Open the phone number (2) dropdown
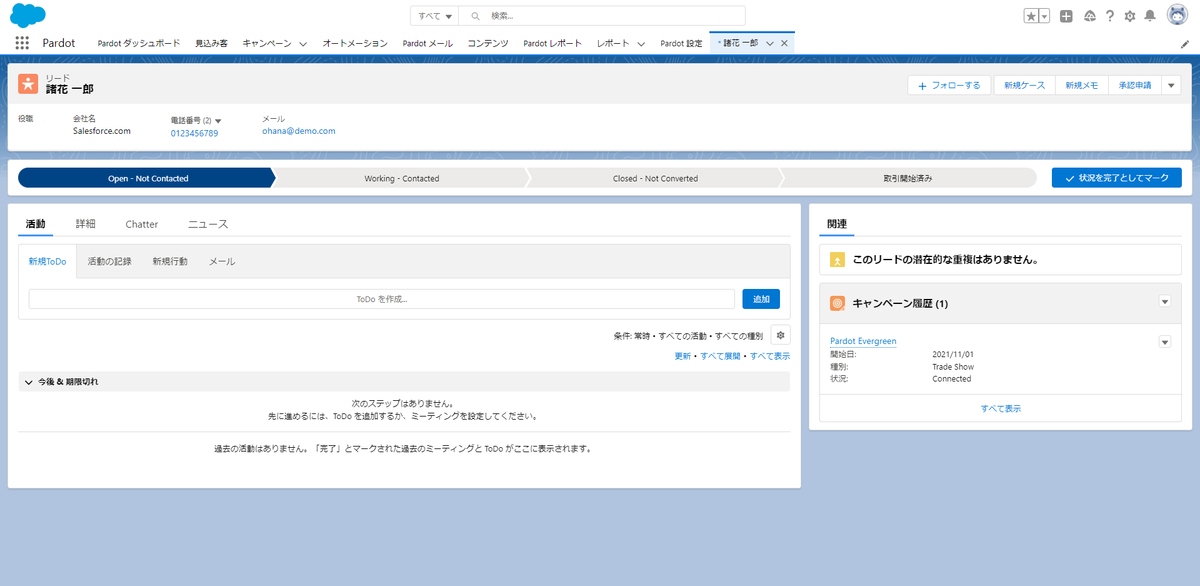1200x586 pixels. click(218, 120)
